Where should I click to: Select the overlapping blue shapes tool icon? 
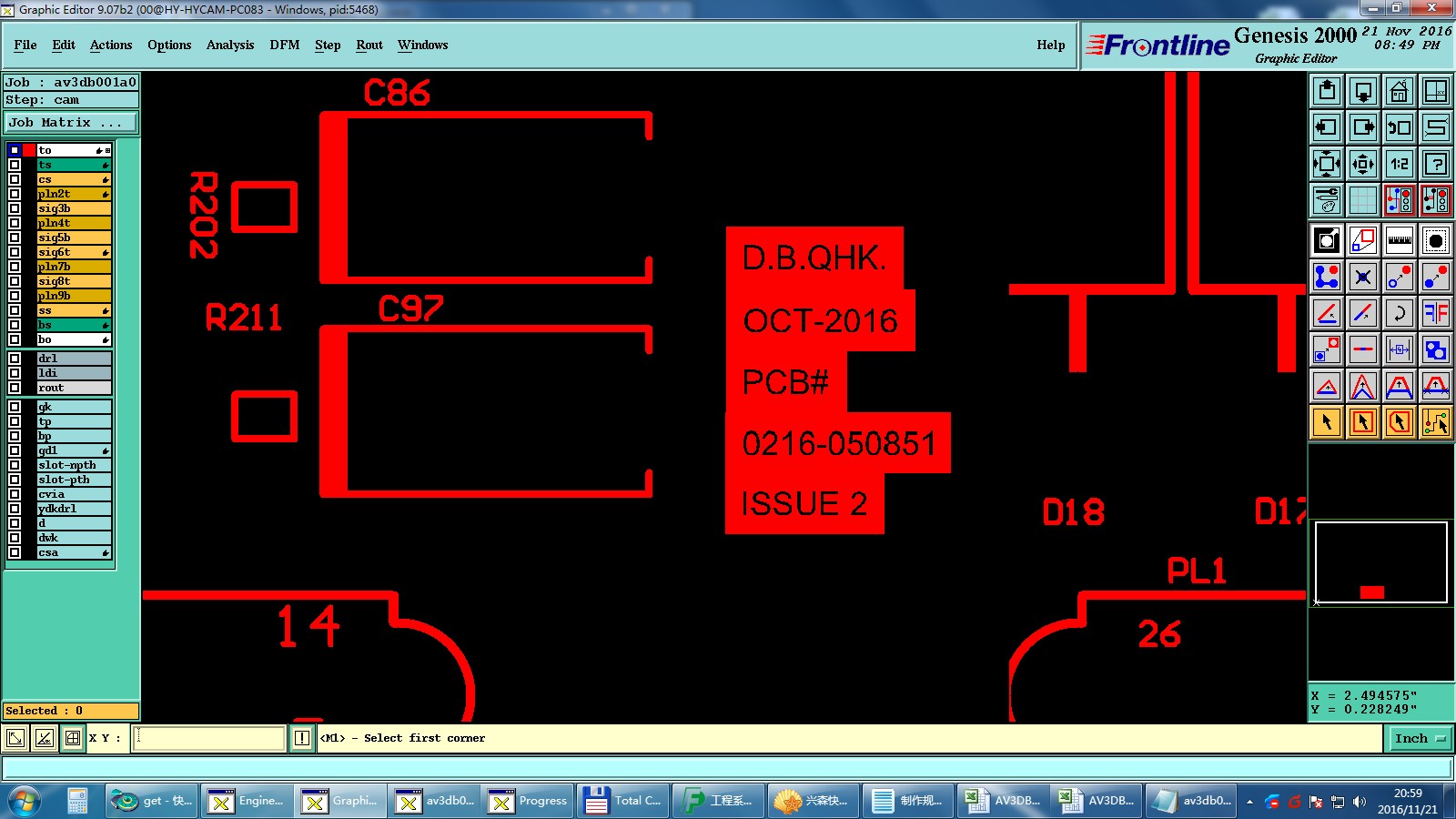click(x=1436, y=349)
